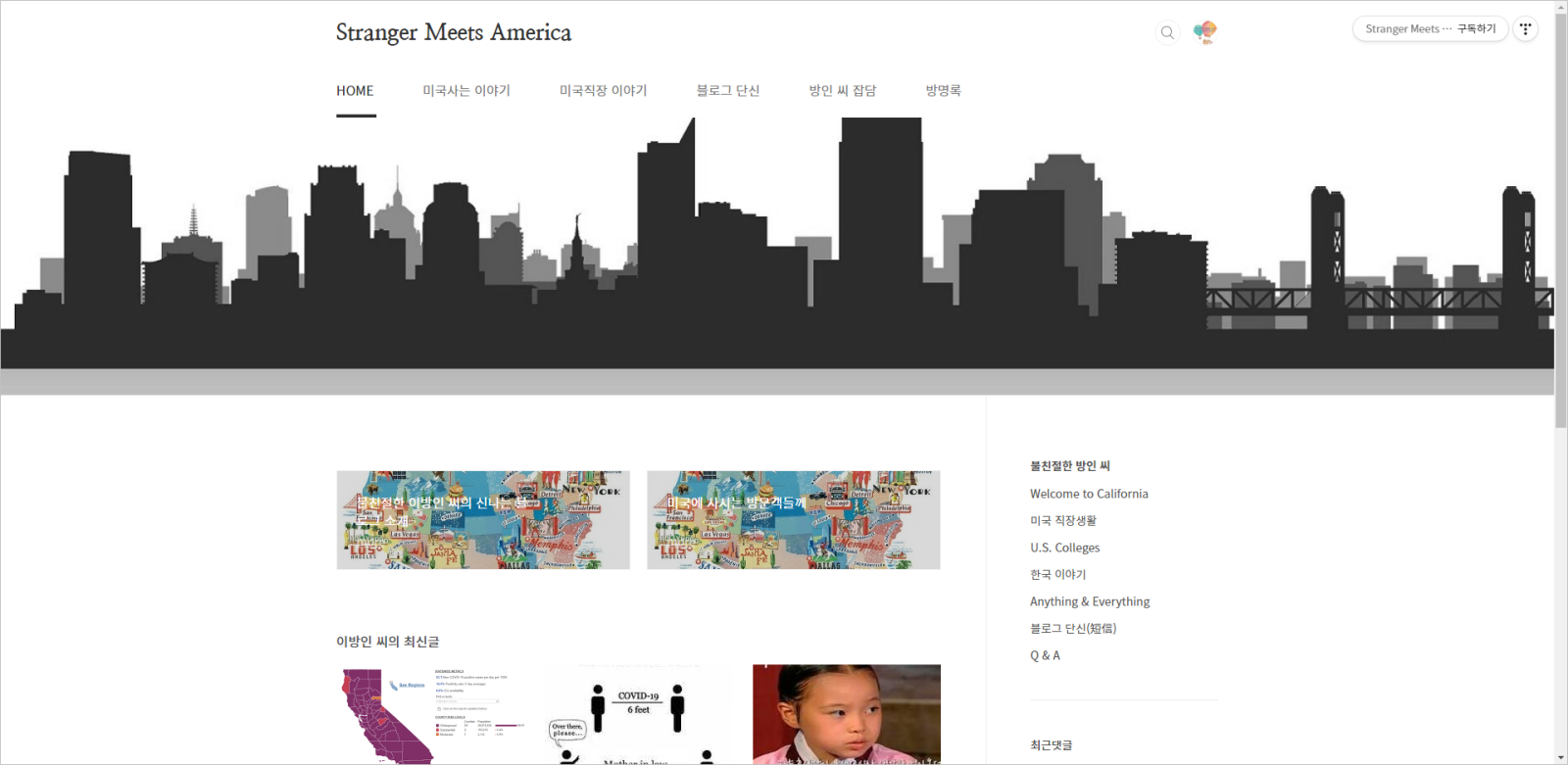Screen dimensions: 1568x765
Task: Click the scrollbar up arrow
Action: 1561,7
